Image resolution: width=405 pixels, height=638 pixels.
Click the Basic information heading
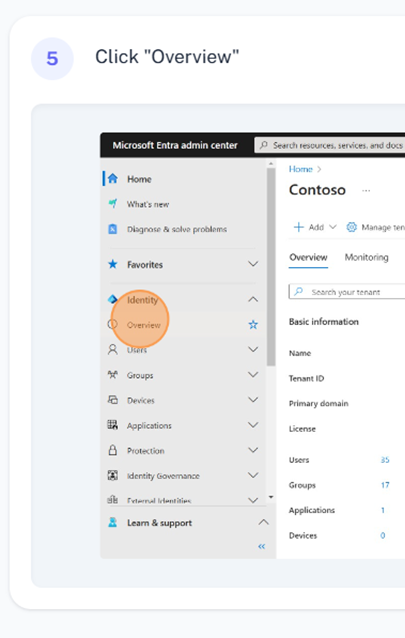[324, 322]
